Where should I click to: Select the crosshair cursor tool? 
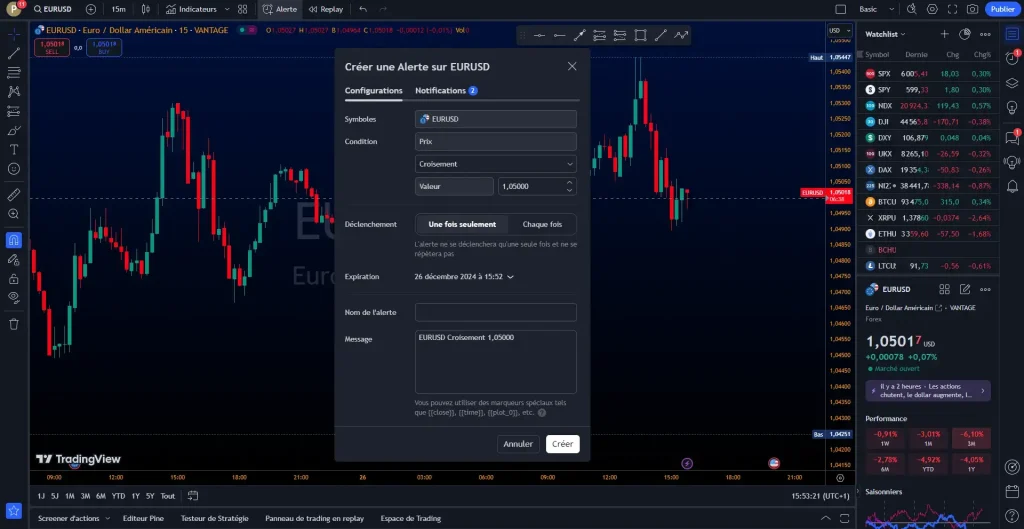[x=14, y=34]
